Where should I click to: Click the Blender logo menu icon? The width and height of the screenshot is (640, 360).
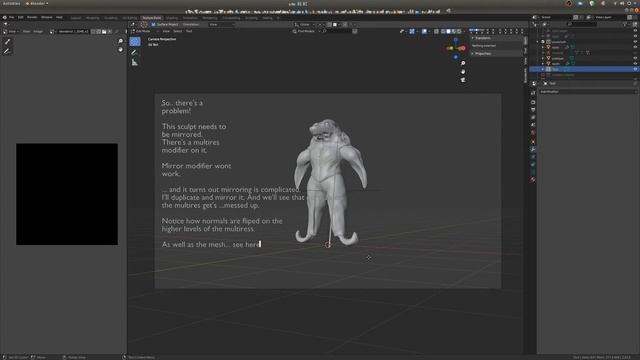coord(4,18)
